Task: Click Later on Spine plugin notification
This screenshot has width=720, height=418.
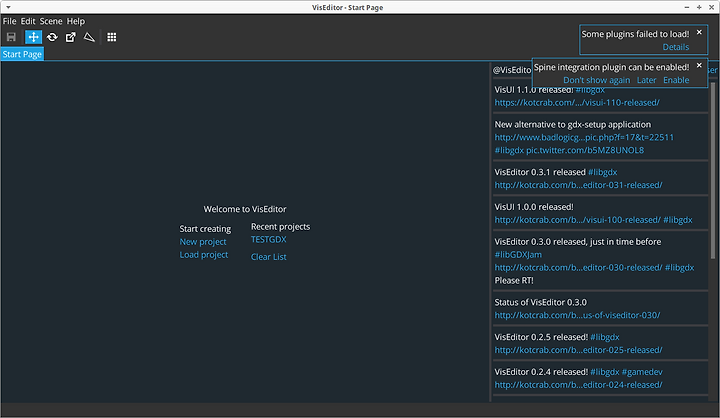Action: (x=647, y=80)
